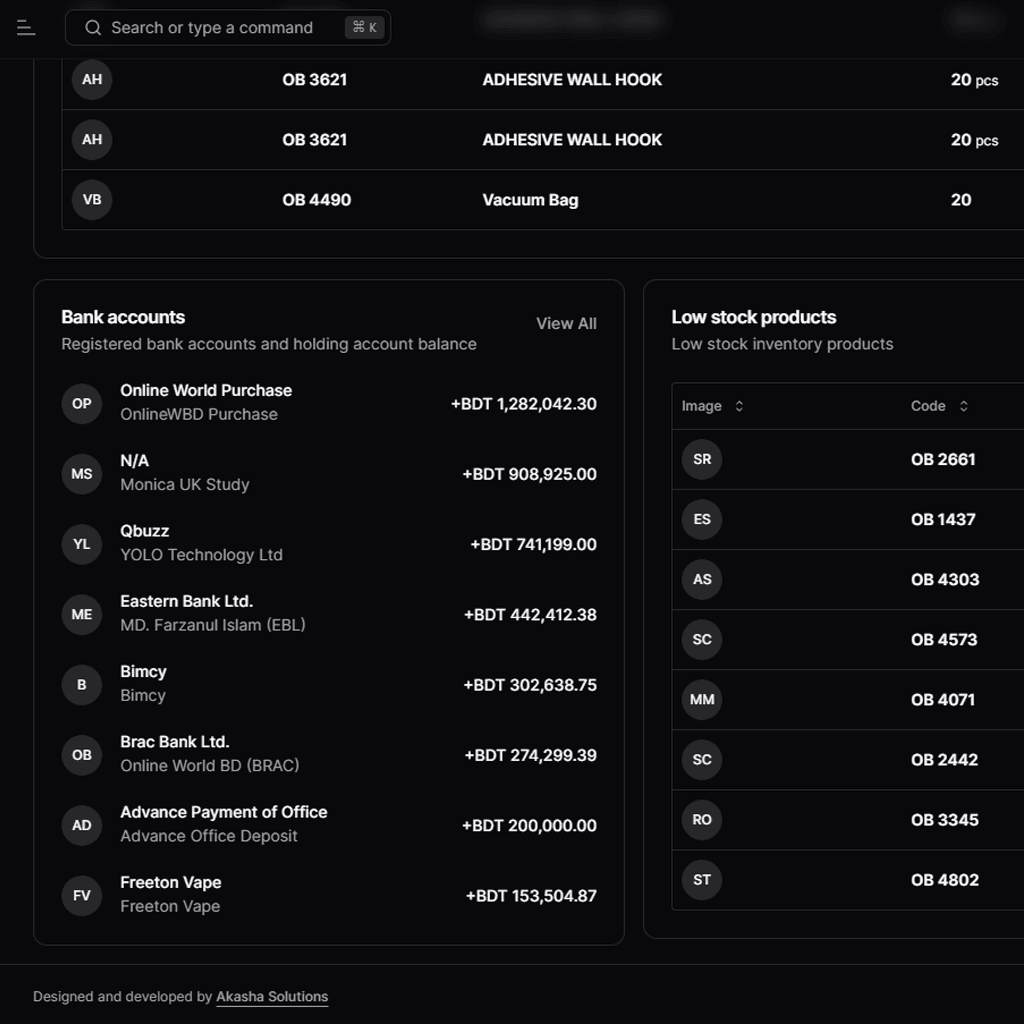Screen dimensions: 1024x1024
Task: Click product code OB 2442
Action: pos(944,760)
